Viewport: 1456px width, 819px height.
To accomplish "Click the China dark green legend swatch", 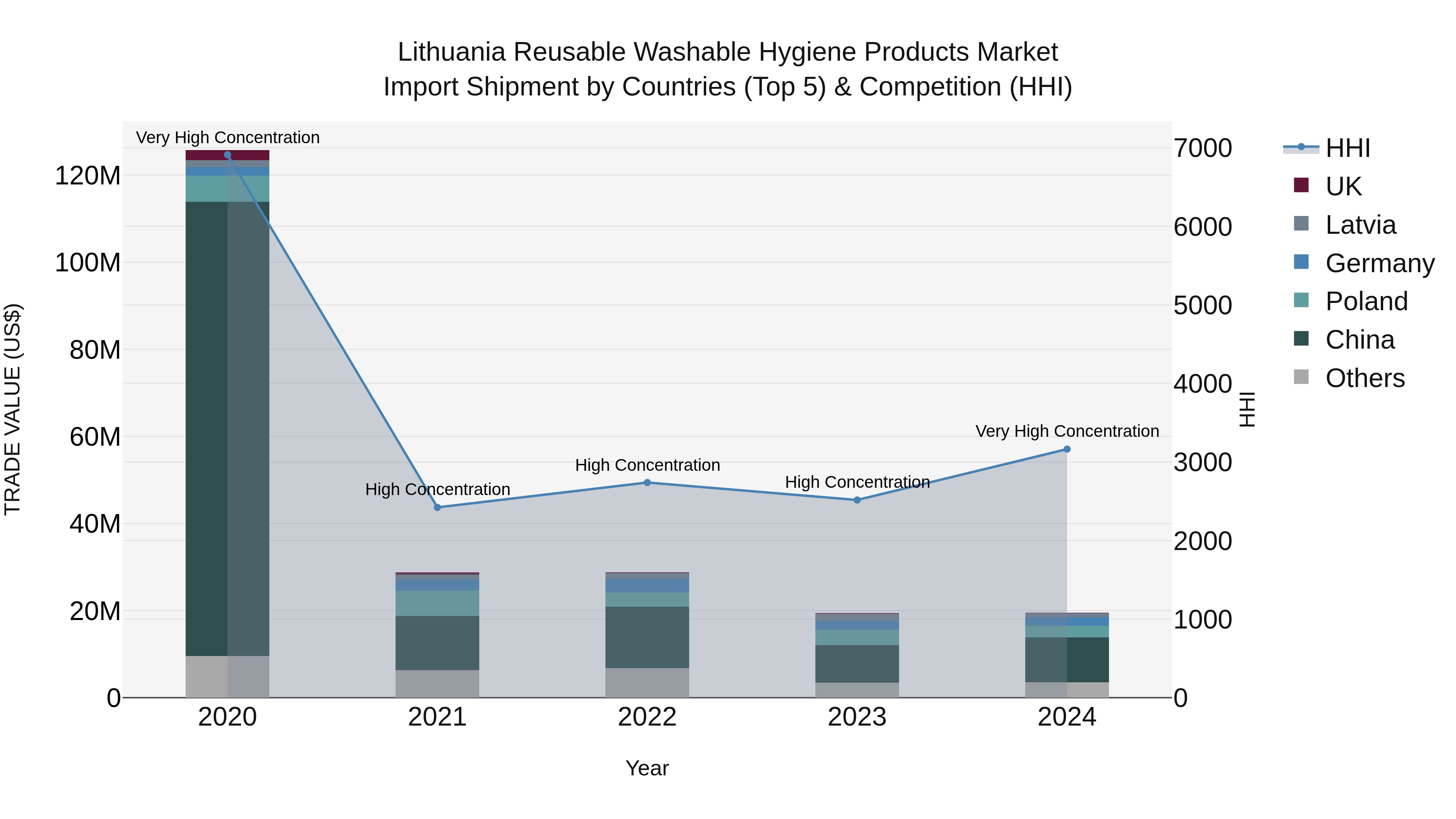I will [1301, 338].
